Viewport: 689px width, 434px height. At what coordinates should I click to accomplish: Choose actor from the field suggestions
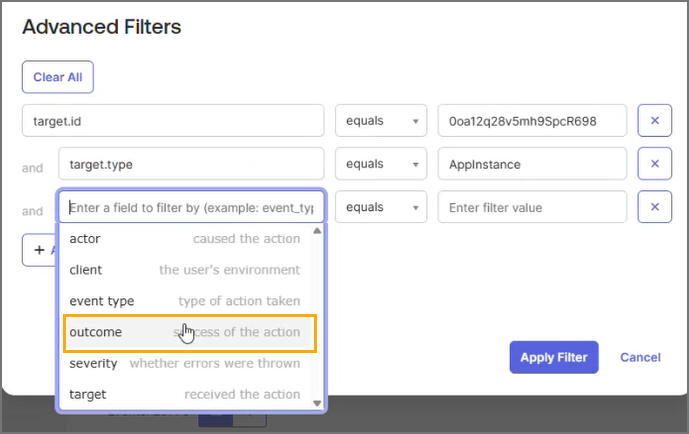click(x=185, y=239)
